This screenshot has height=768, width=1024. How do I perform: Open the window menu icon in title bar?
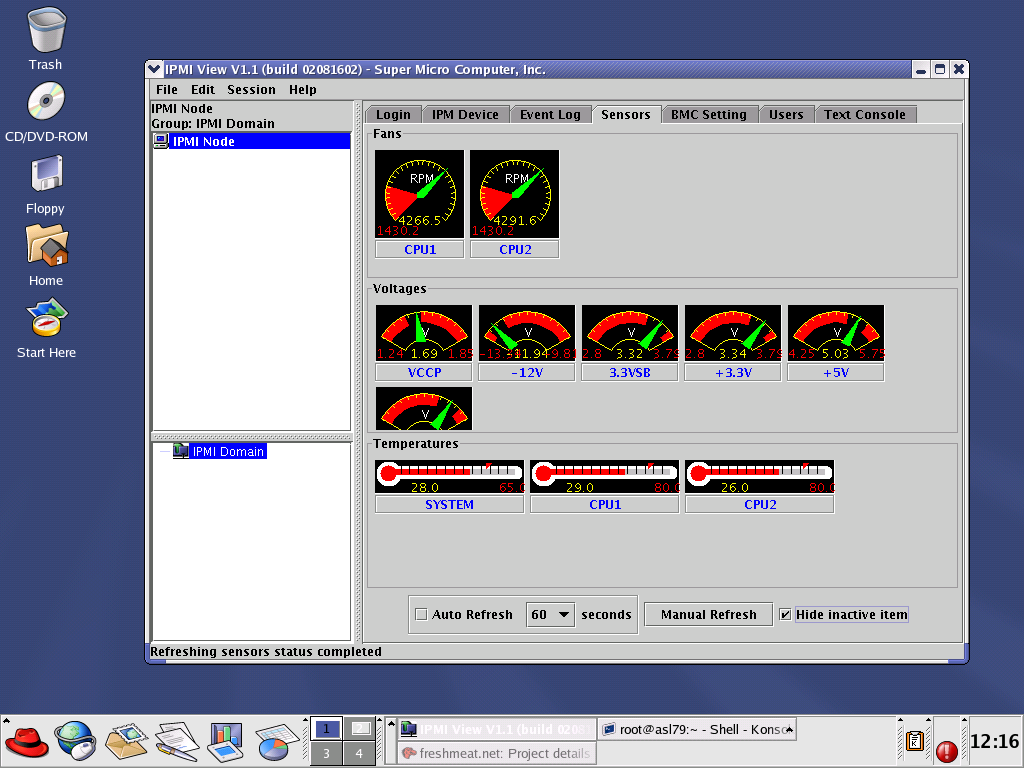click(154, 69)
